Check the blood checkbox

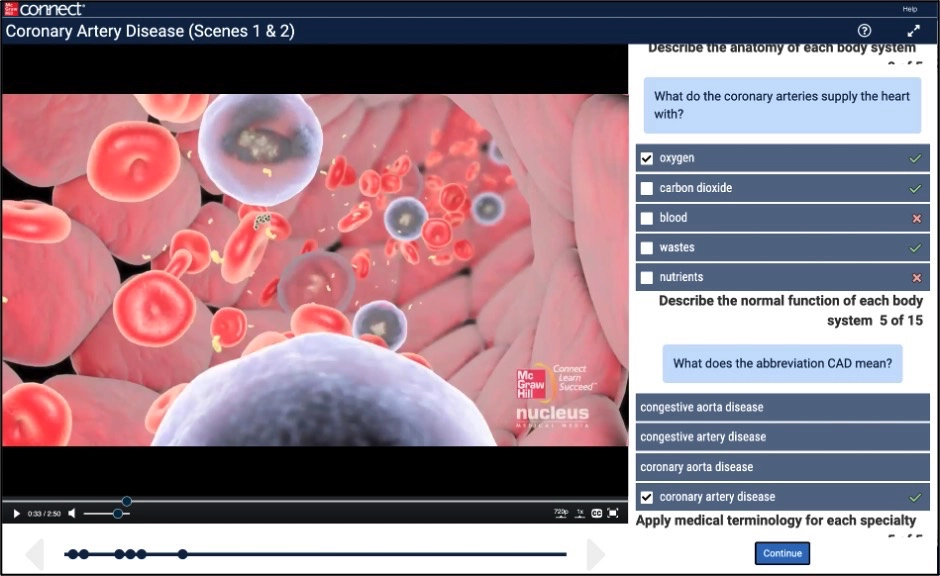pyautogui.click(x=647, y=218)
